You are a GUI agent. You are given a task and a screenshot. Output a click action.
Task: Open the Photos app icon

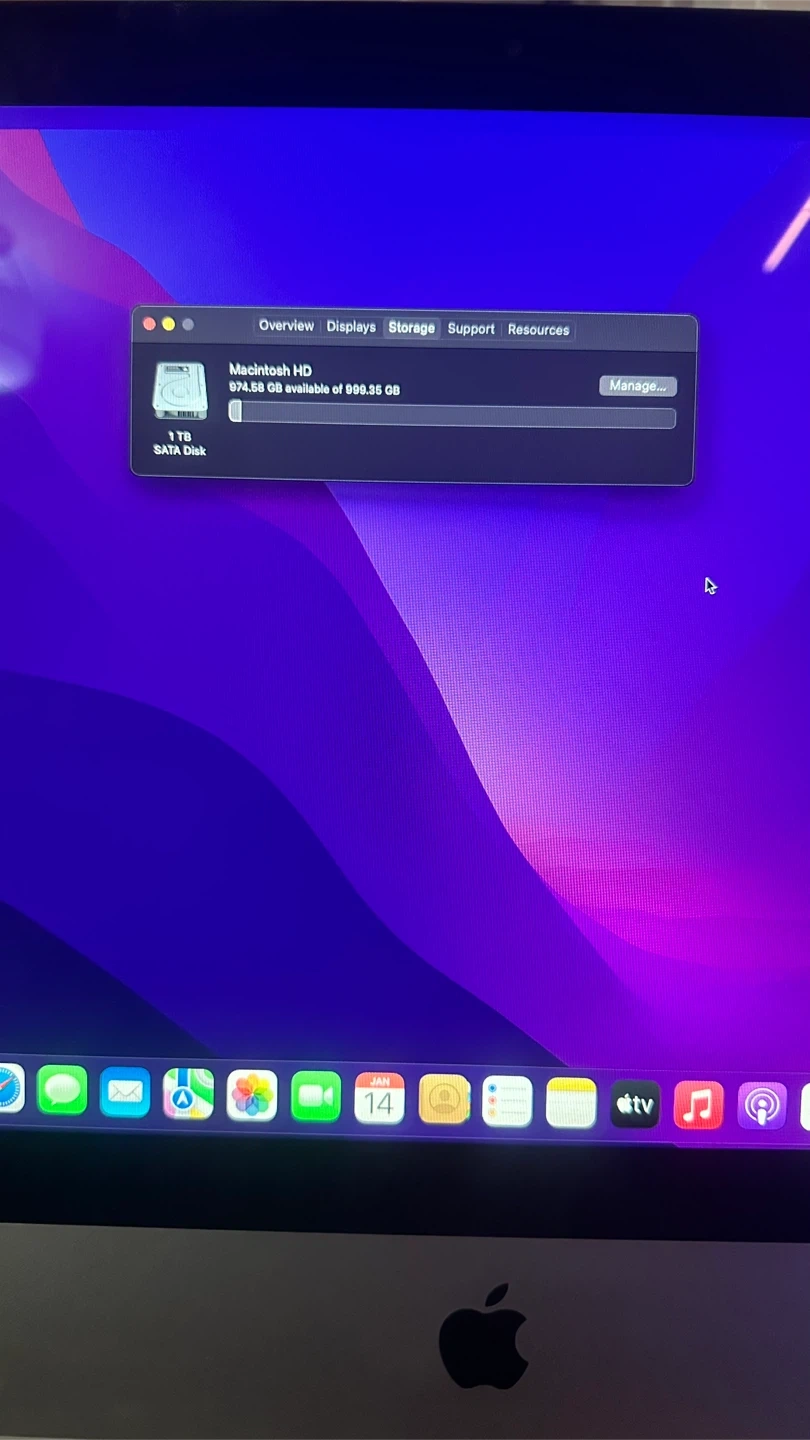252,1097
